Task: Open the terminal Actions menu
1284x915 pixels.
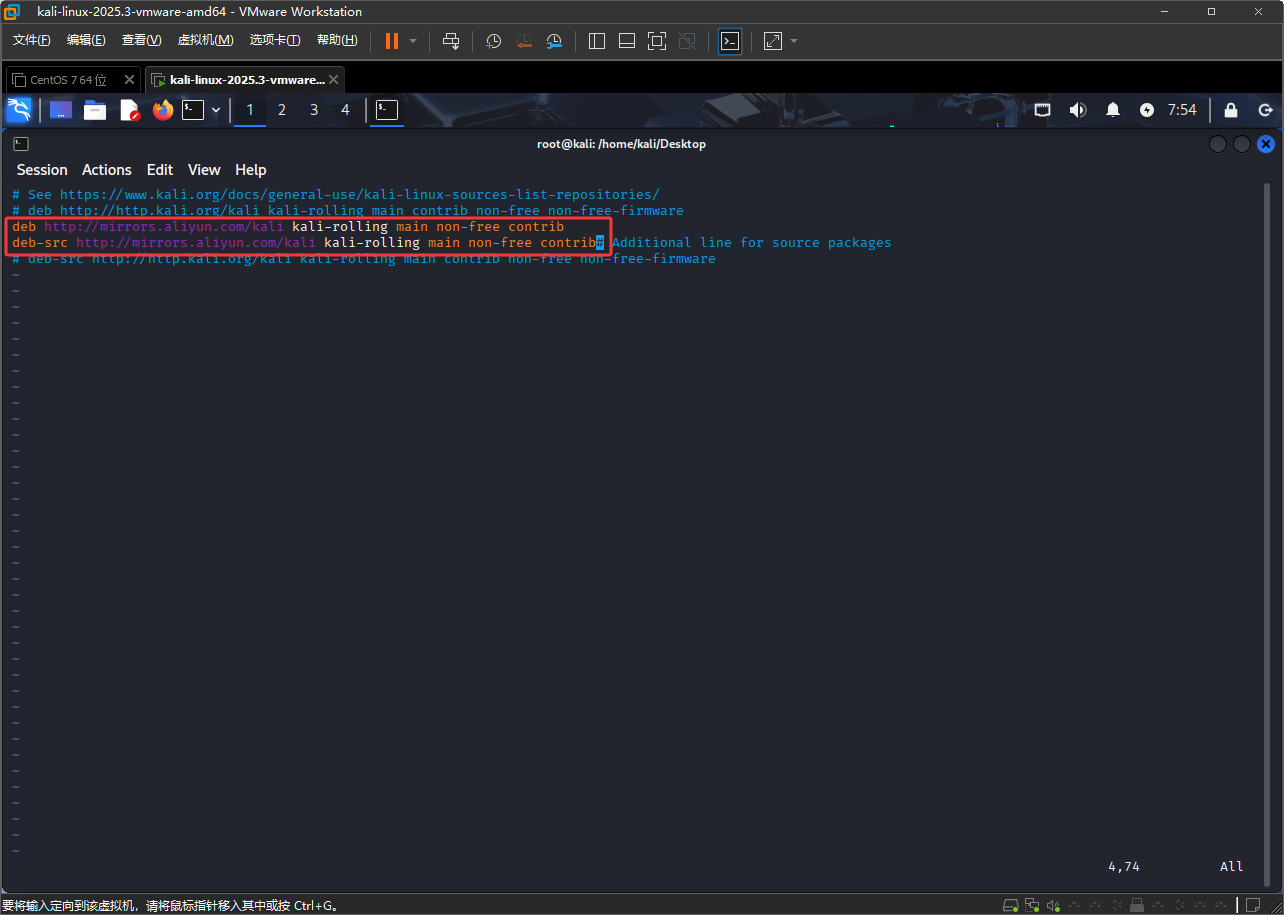Action: click(x=107, y=170)
